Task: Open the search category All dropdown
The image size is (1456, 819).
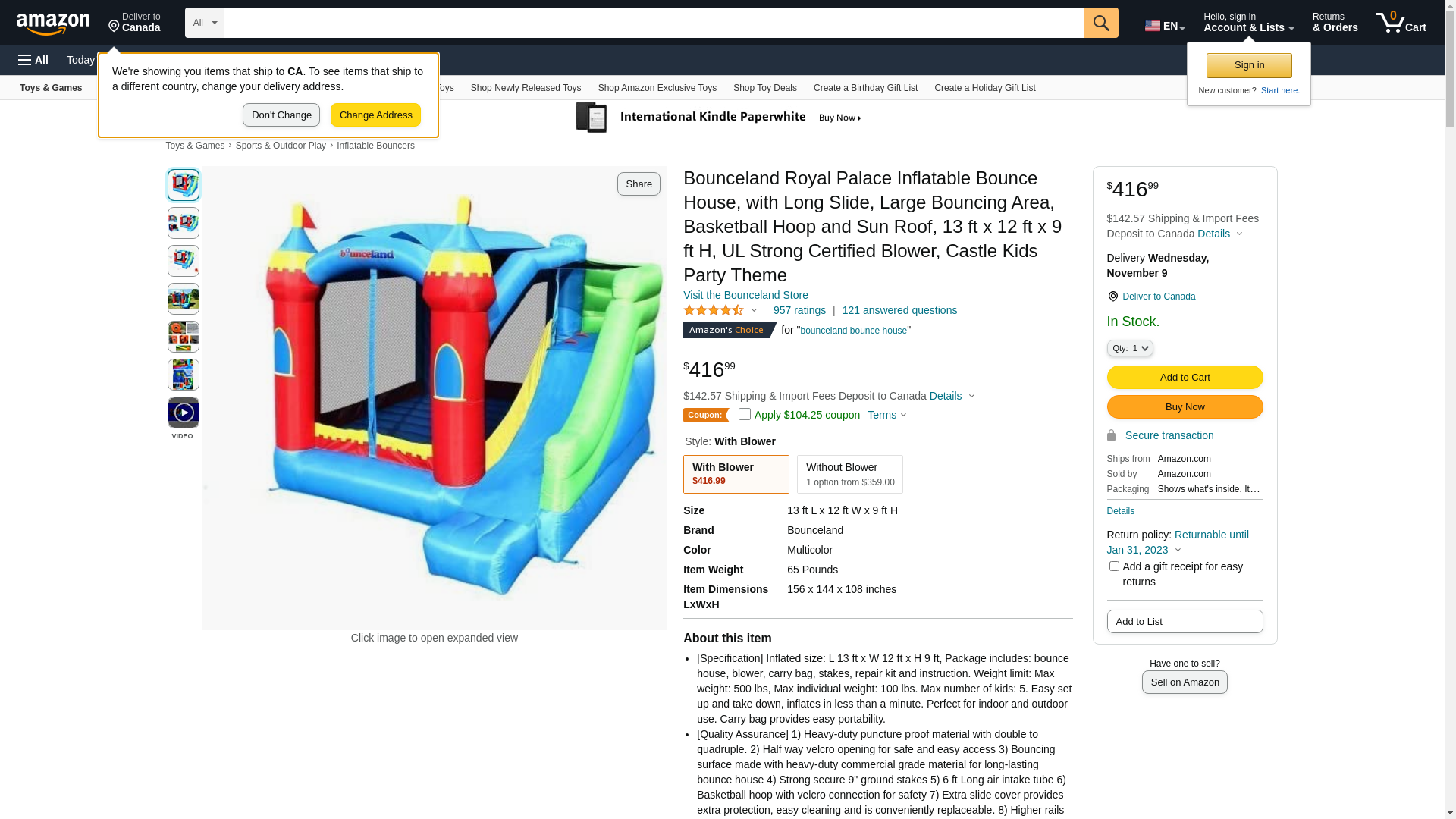Action: pyautogui.click(x=205, y=23)
